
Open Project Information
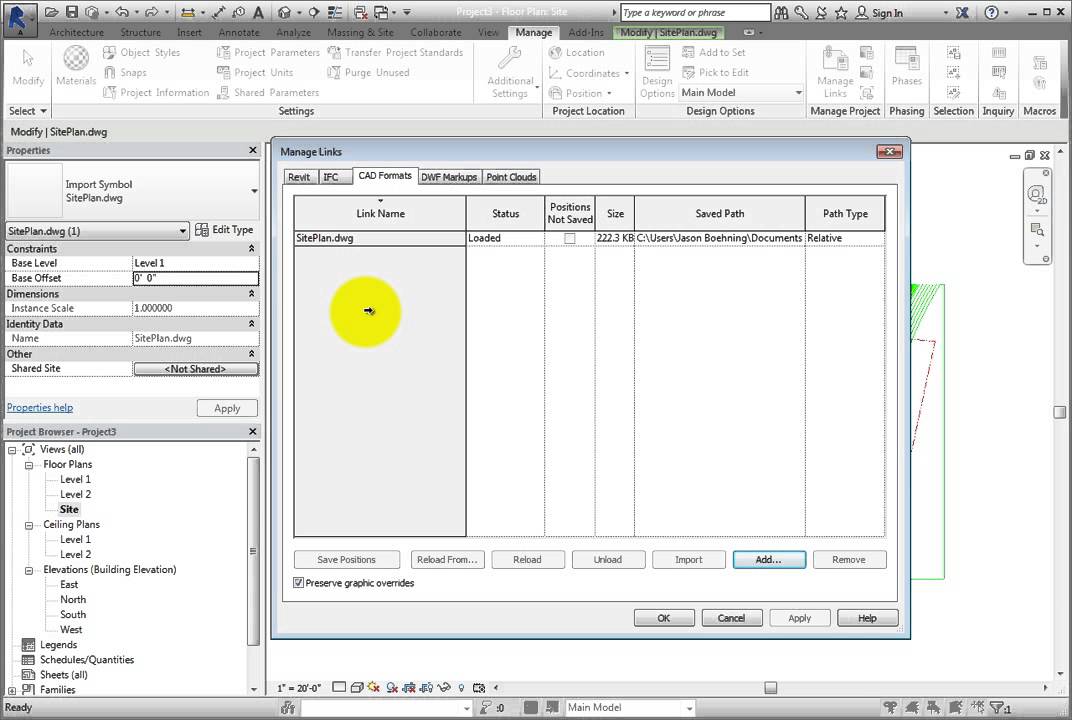tap(156, 92)
